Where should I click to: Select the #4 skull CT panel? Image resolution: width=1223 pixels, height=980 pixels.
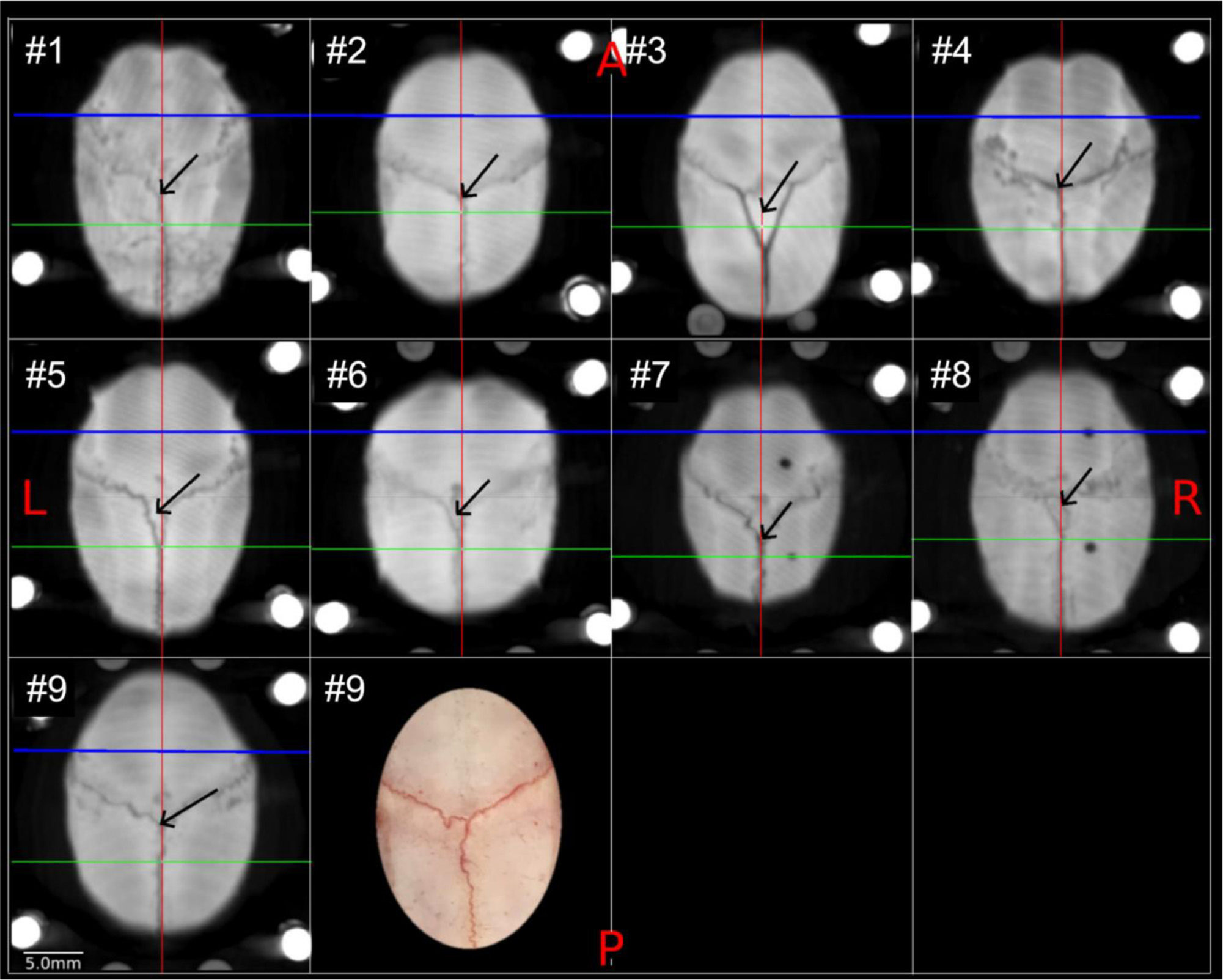point(1062,179)
